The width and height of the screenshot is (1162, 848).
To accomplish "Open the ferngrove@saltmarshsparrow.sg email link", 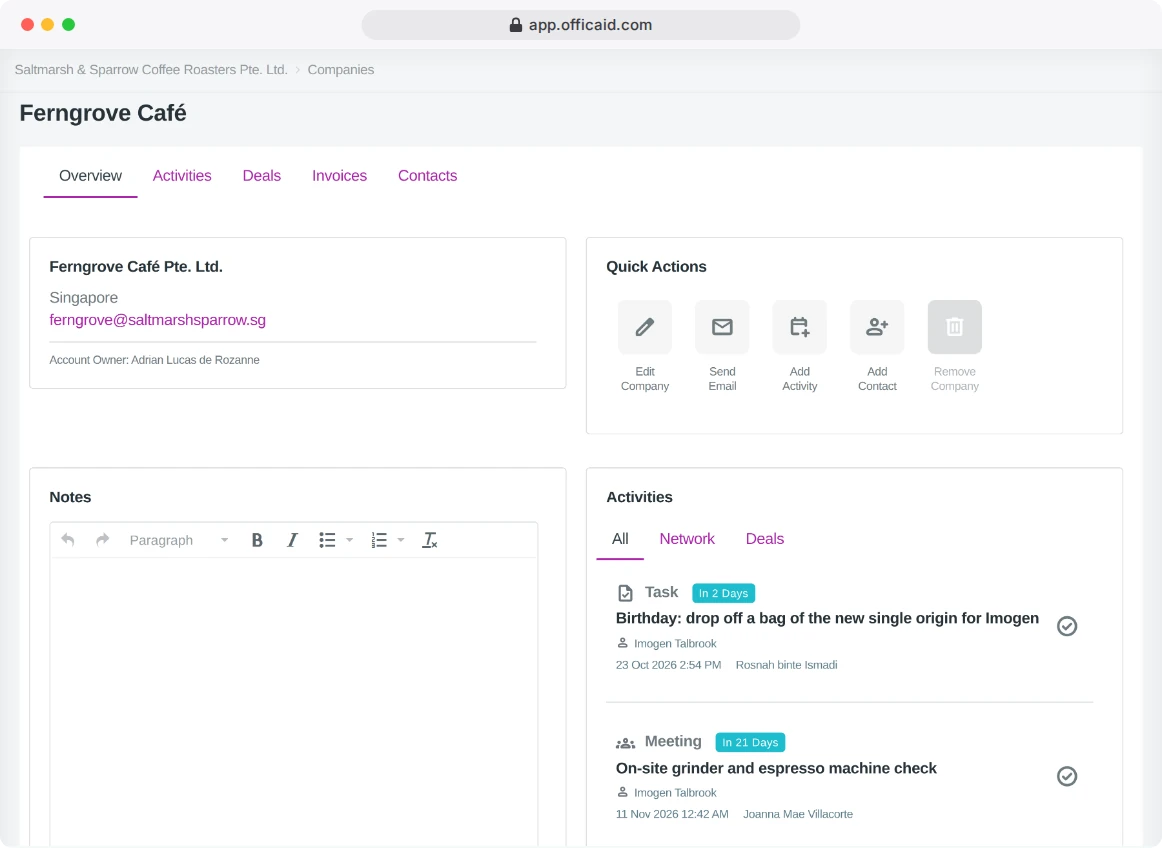I will [x=157, y=319].
